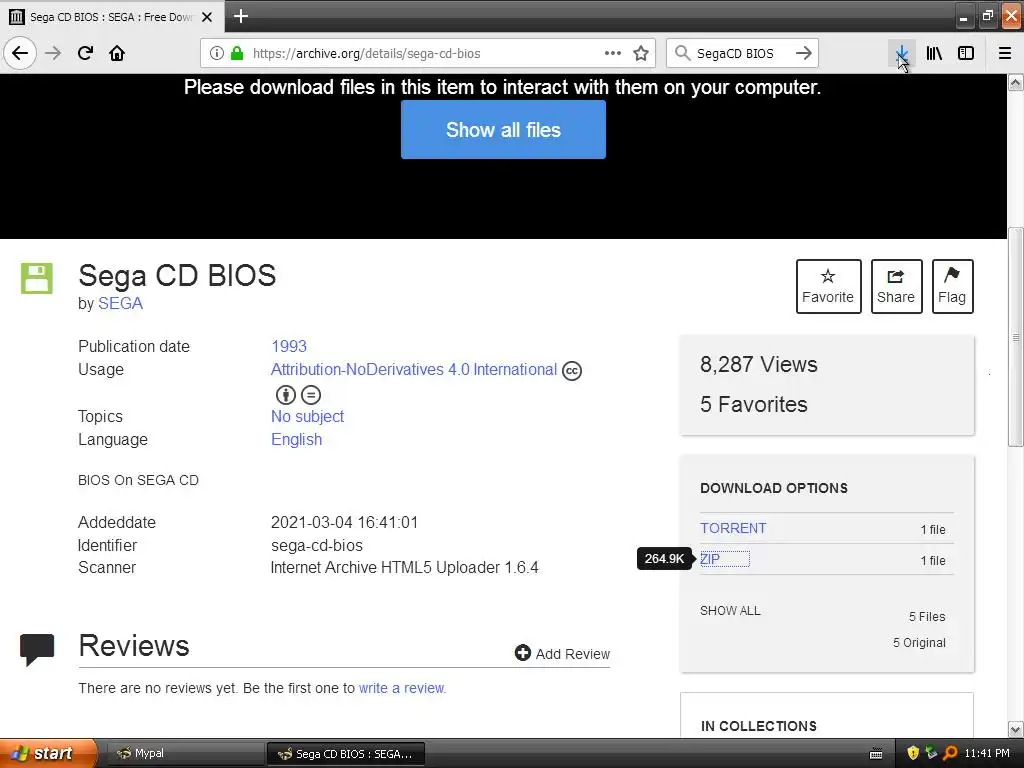Click the English language link
Viewport: 1024px width, 768px height.
(x=296, y=440)
